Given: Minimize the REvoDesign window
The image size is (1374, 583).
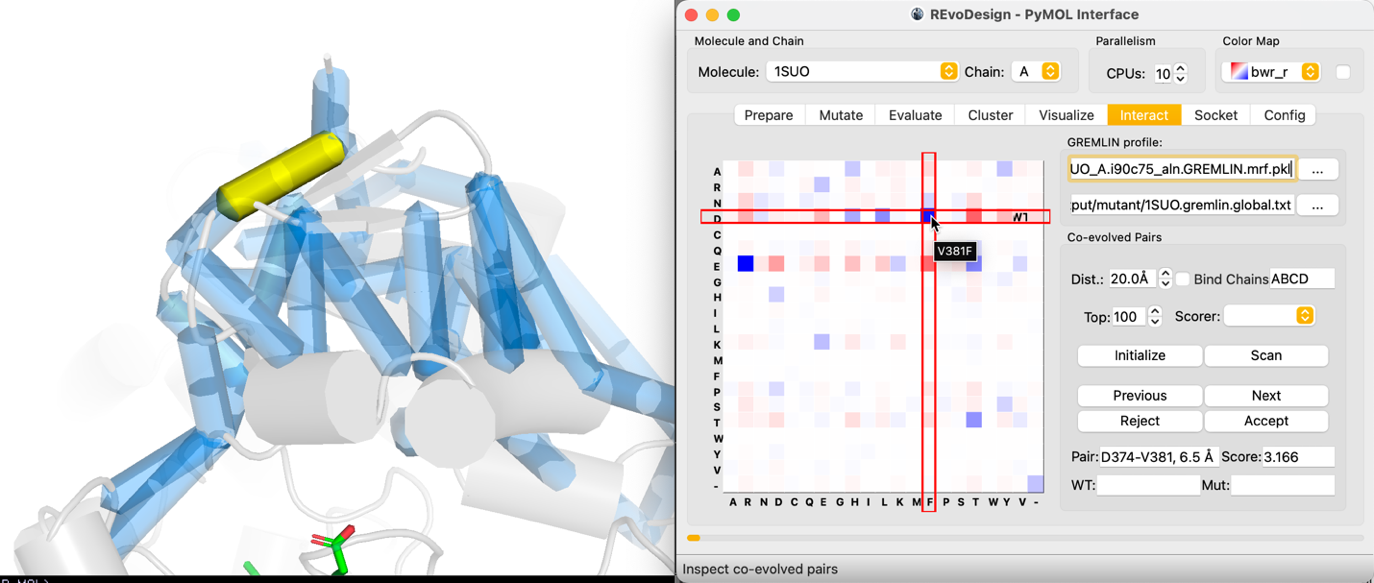Looking at the screenshot, I should 712,15.
